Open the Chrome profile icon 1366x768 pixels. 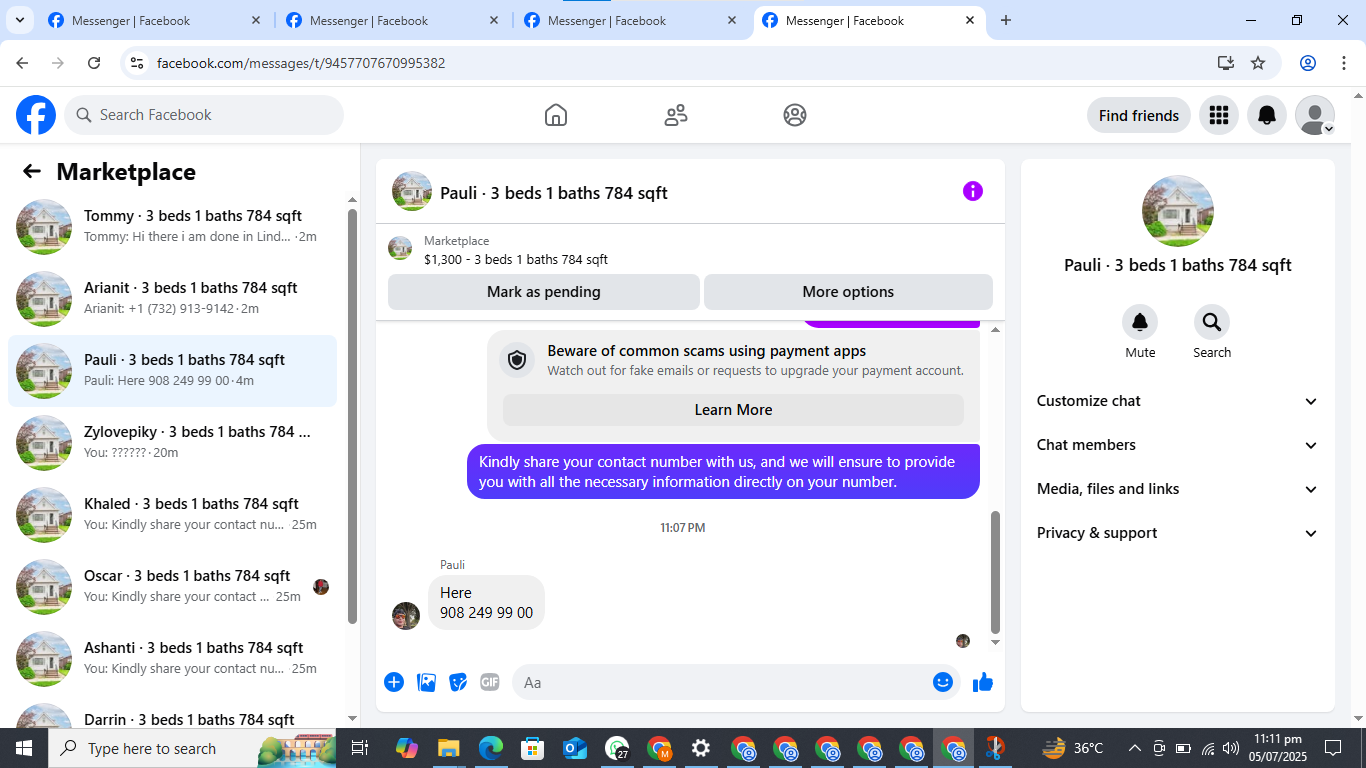tap(1308, 63)
